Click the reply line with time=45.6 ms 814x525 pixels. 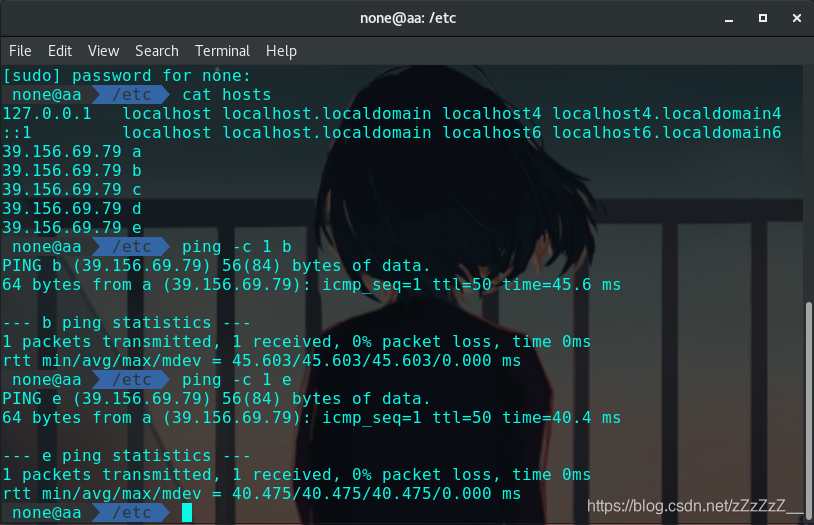pos(311,285)
